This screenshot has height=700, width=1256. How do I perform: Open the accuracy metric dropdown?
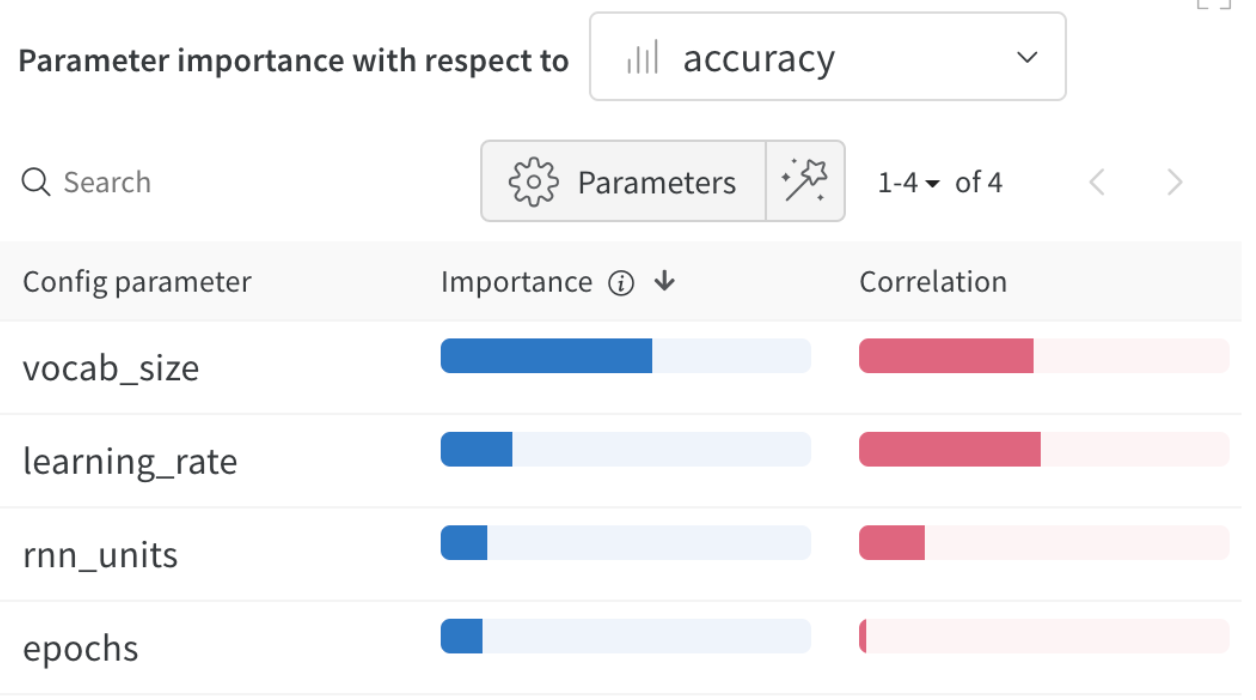[827, 57]
